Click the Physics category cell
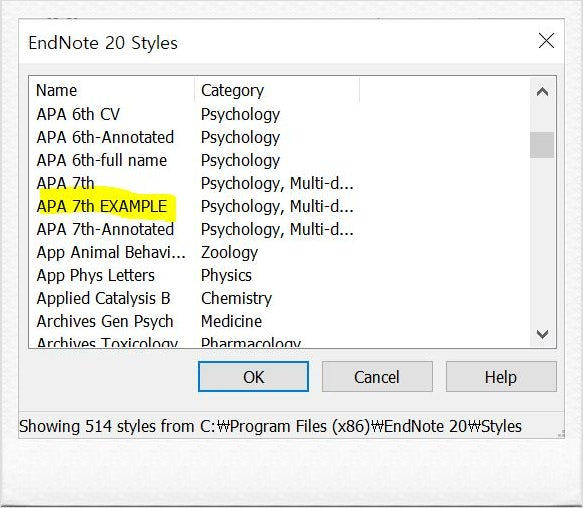Screen dimensions: 583x508 226,276
